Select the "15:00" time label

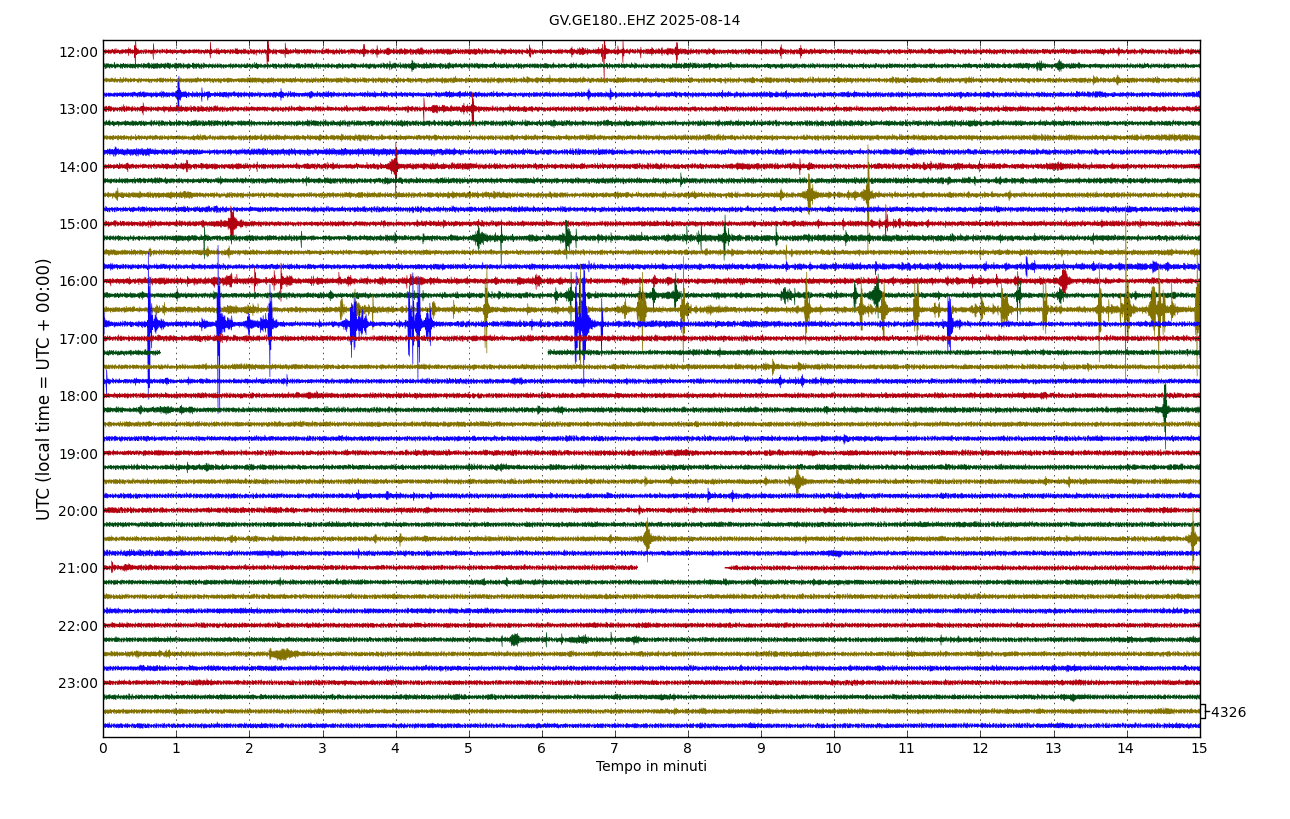[79, 224]
